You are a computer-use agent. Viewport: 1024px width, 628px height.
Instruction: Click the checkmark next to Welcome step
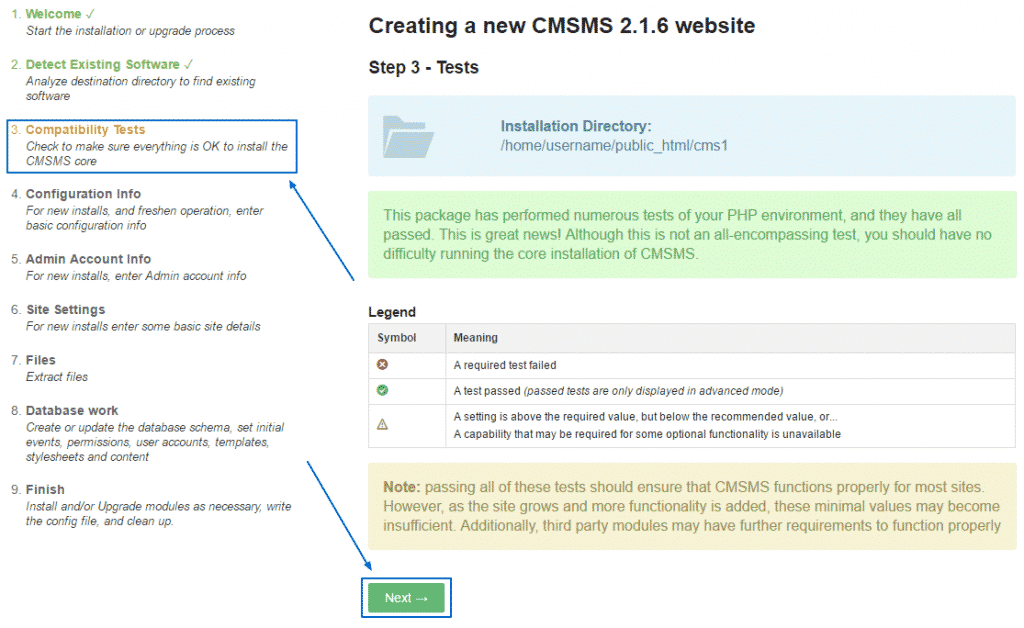pos(89,14)
